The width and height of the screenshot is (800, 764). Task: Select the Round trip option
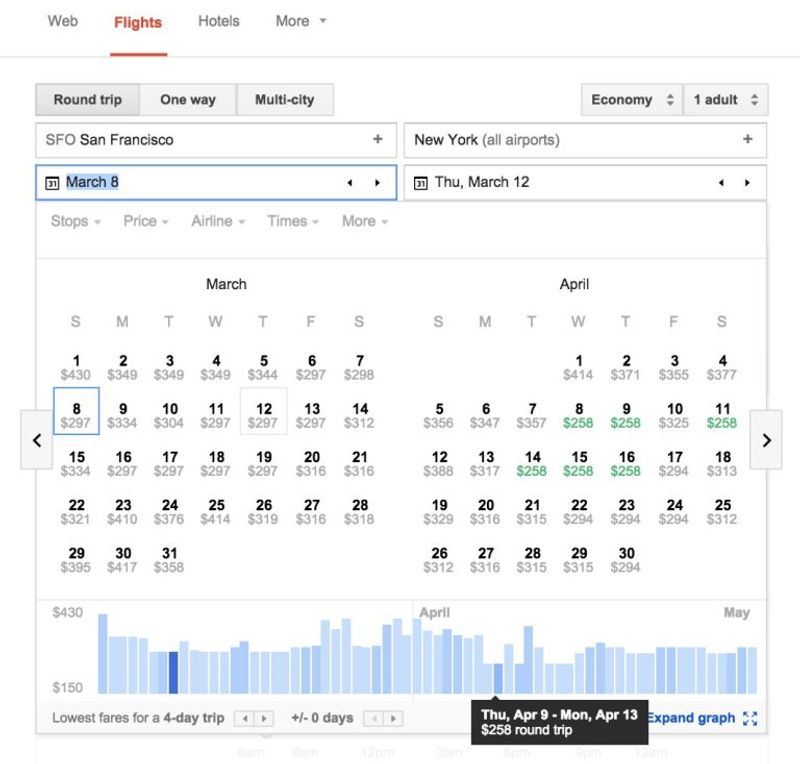87,100
